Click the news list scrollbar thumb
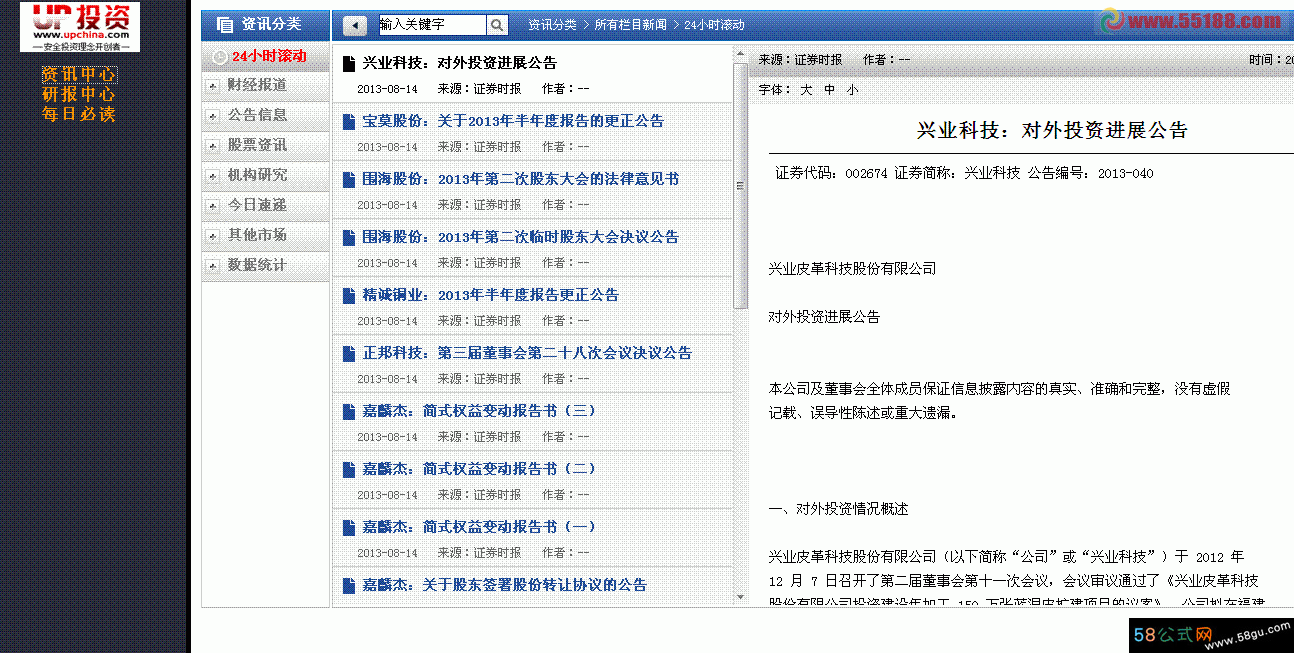The height and width of the screenshot is (653, 1294). click(740, 186)
